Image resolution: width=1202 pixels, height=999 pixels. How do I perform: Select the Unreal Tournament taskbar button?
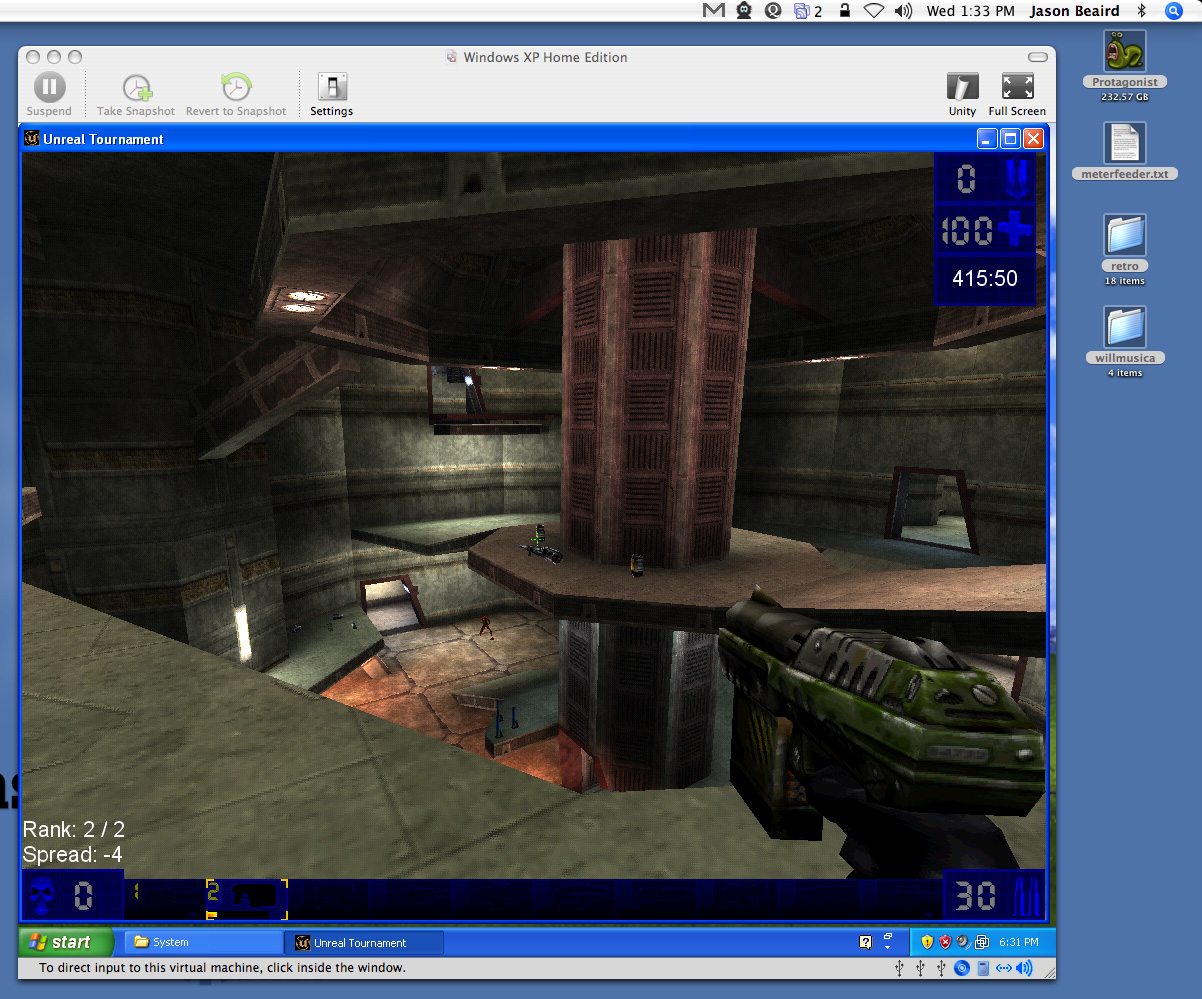[x=364, y=942]
